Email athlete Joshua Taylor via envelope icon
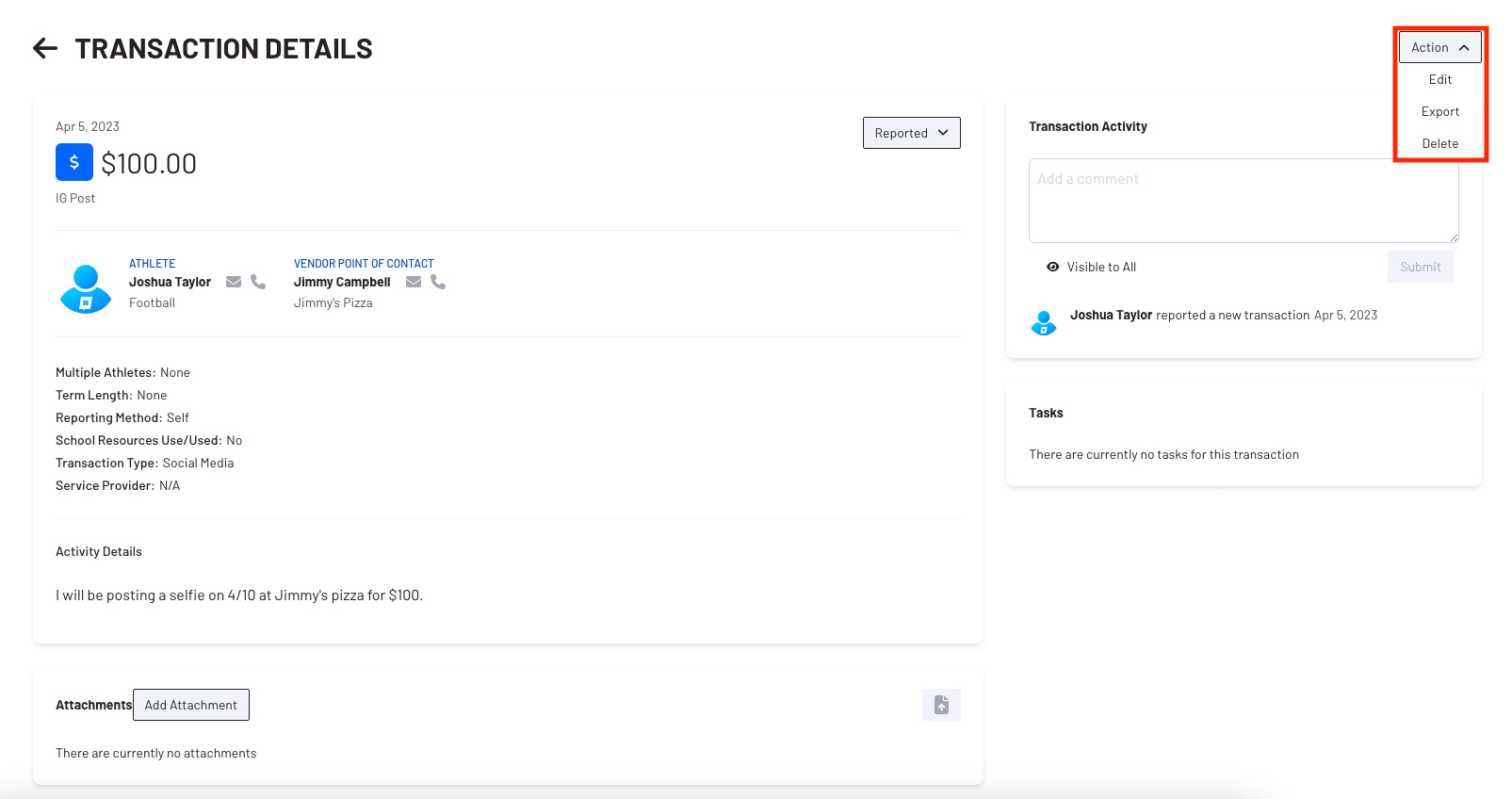Screen dimensions: 1512x799 click(x=234, y=282)
